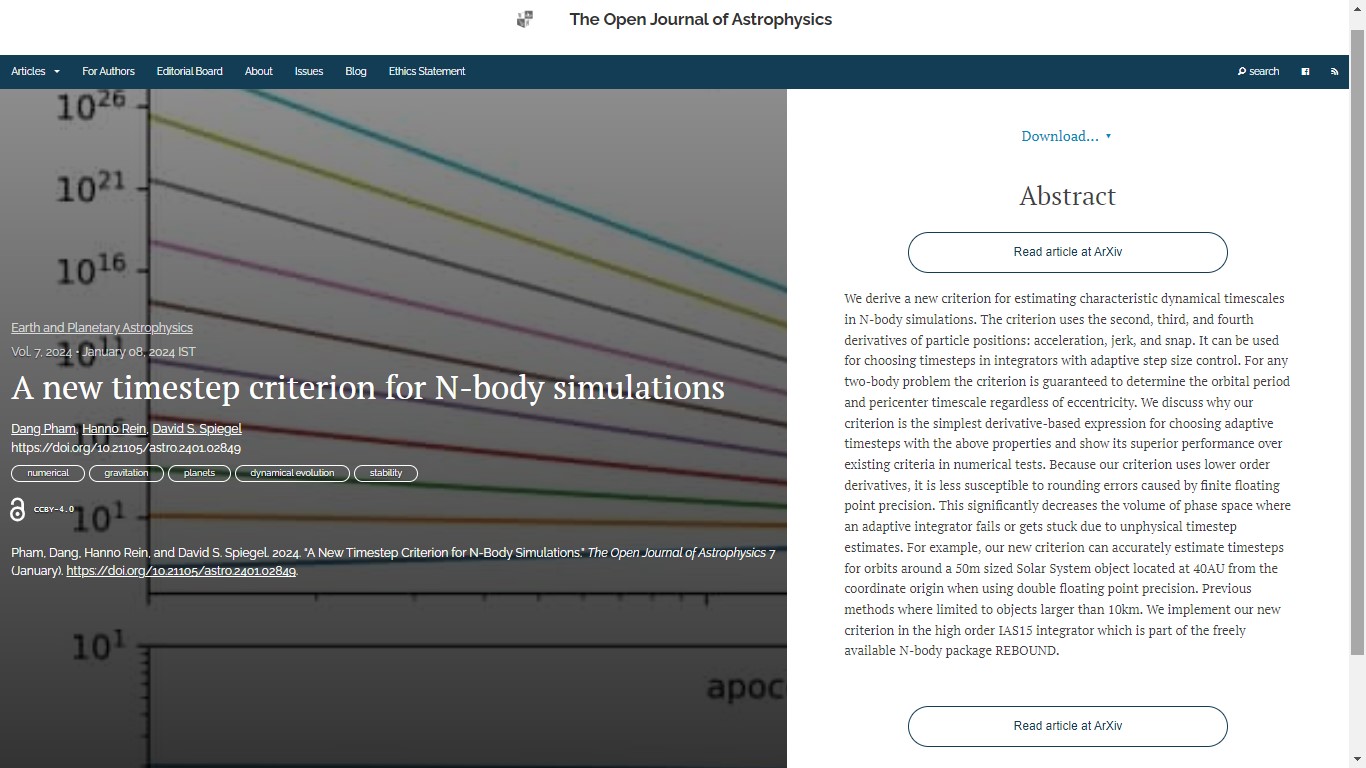Image resolution: width=1366 pixels, height=768 pixels.
Task: Go to the Editorial Board page
Action: [x=189, y=72]
